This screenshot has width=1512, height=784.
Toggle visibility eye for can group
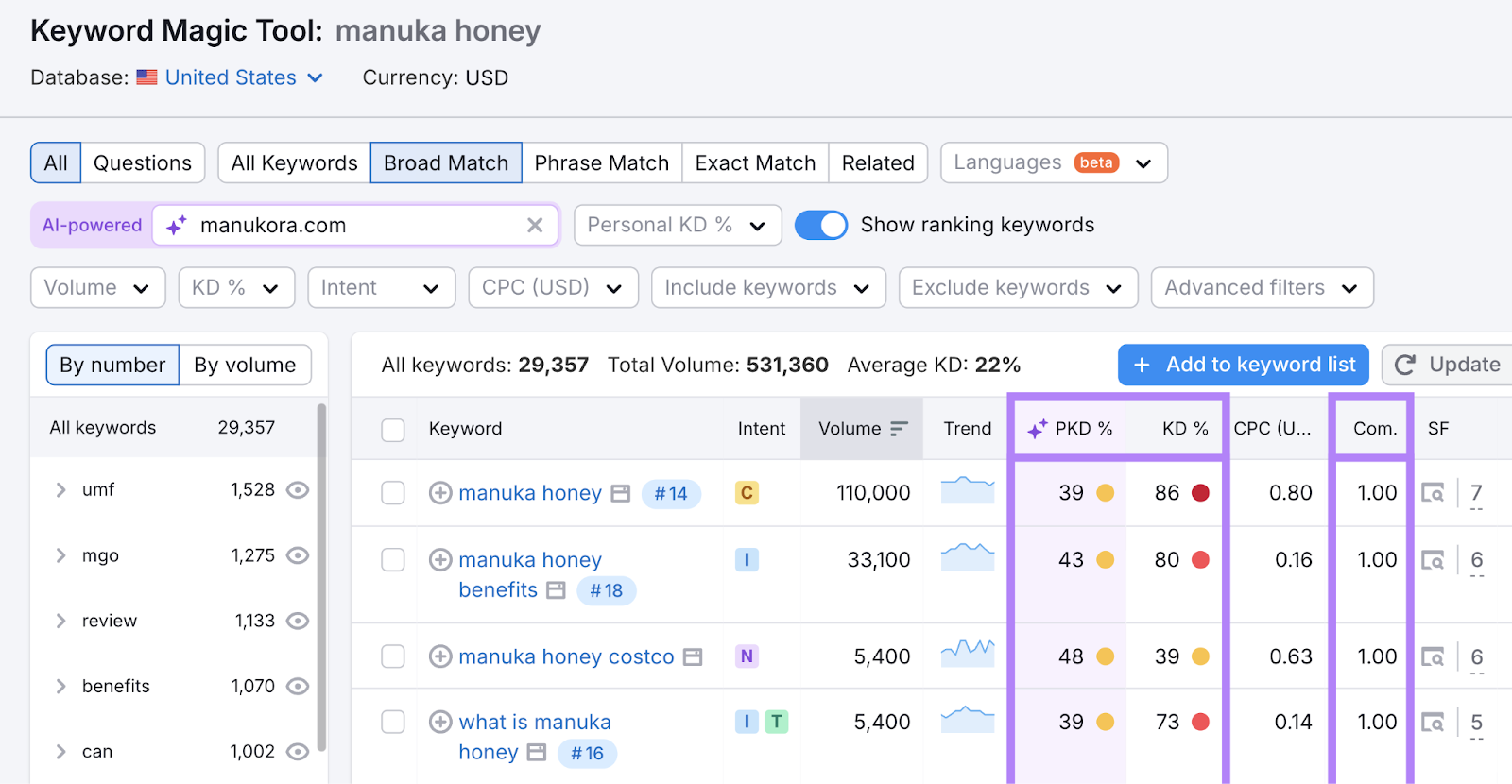coord(298,752)
